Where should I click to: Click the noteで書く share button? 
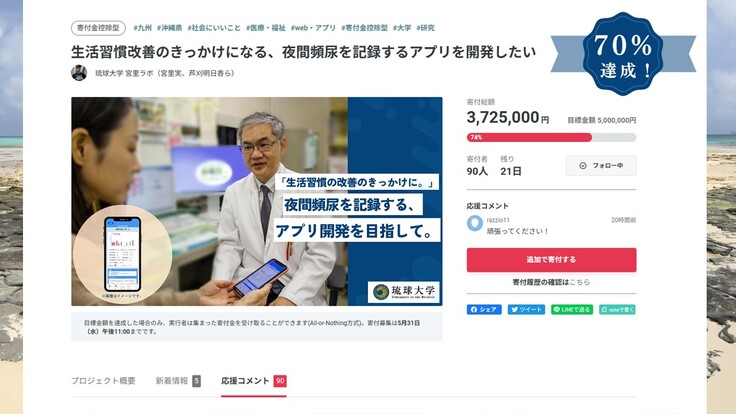(x=617, y=309)
